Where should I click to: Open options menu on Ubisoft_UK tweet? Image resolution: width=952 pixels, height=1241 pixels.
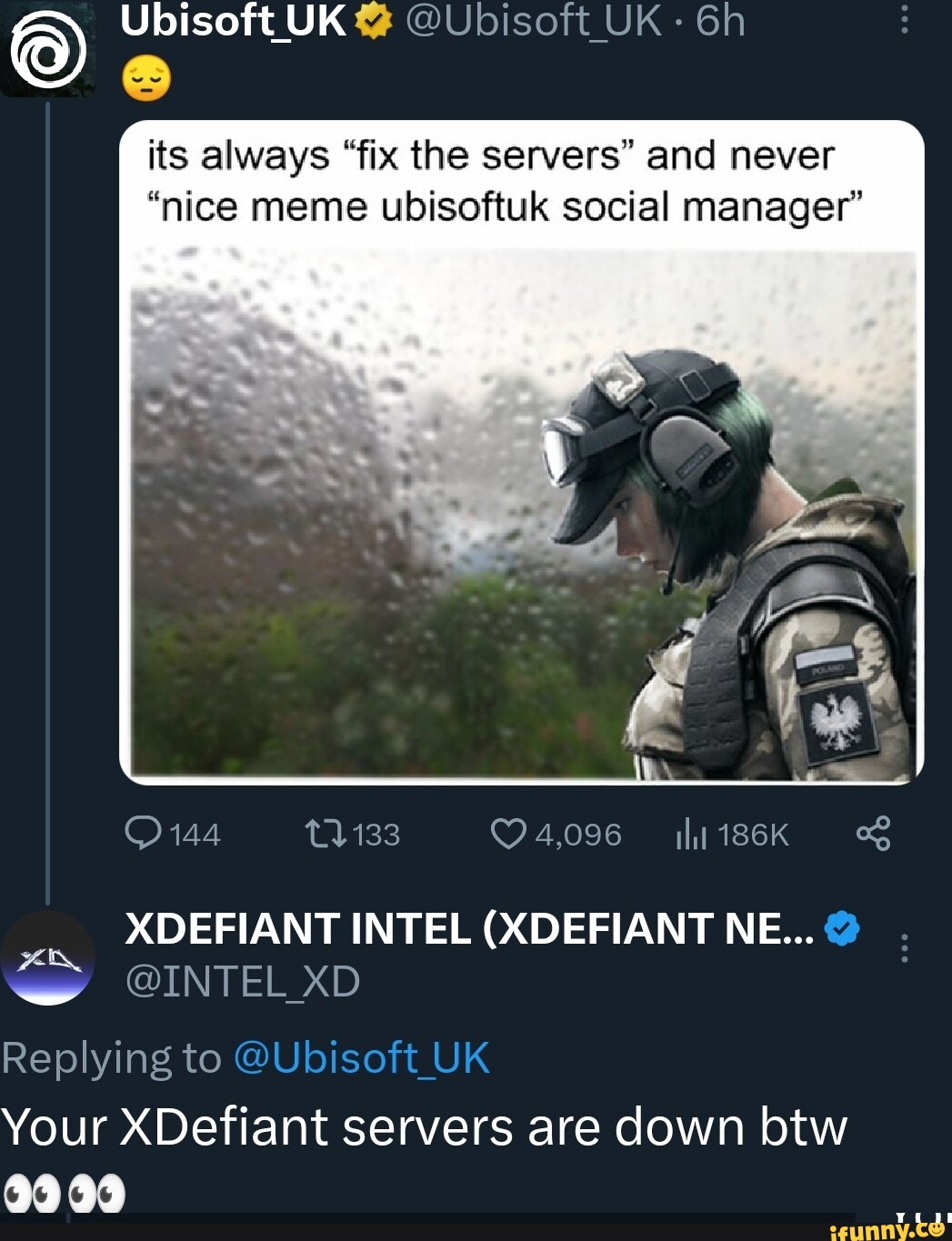[903, 20]
